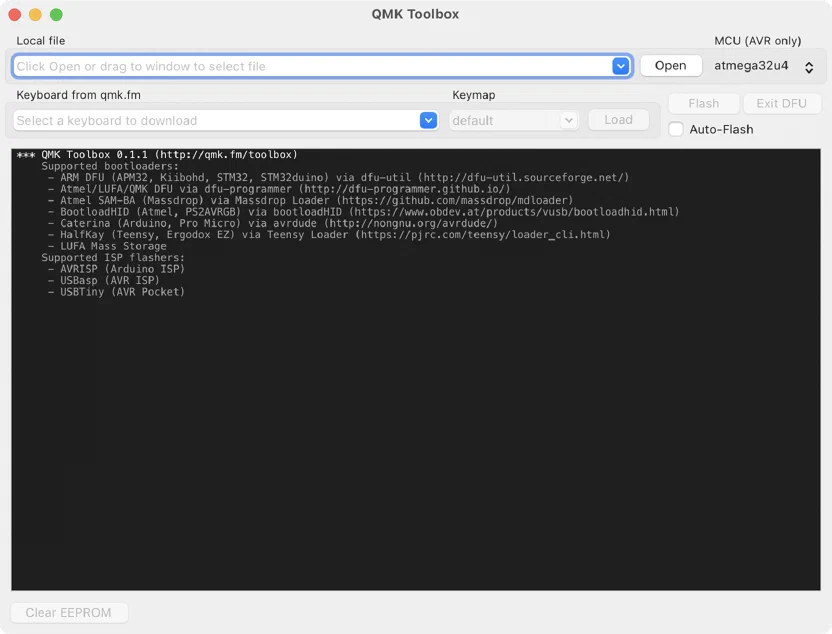This screenshot has width=832, height=634.
Task: Minimize the window with the yellow button
Action: 36,15
